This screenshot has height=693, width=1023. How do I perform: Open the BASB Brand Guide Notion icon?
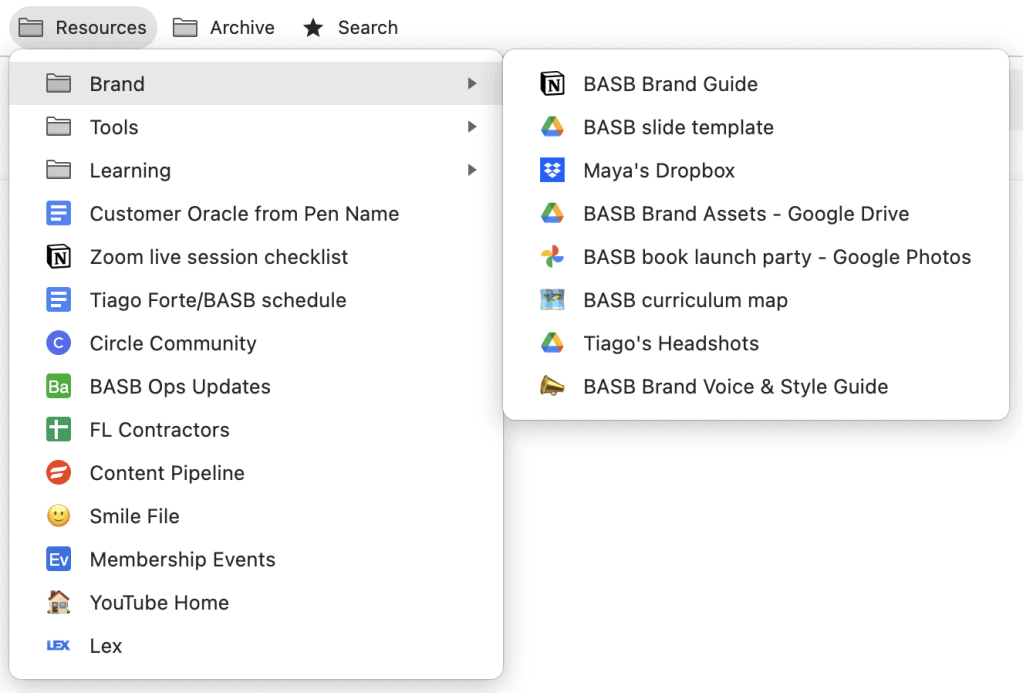[x=558, y=84]
